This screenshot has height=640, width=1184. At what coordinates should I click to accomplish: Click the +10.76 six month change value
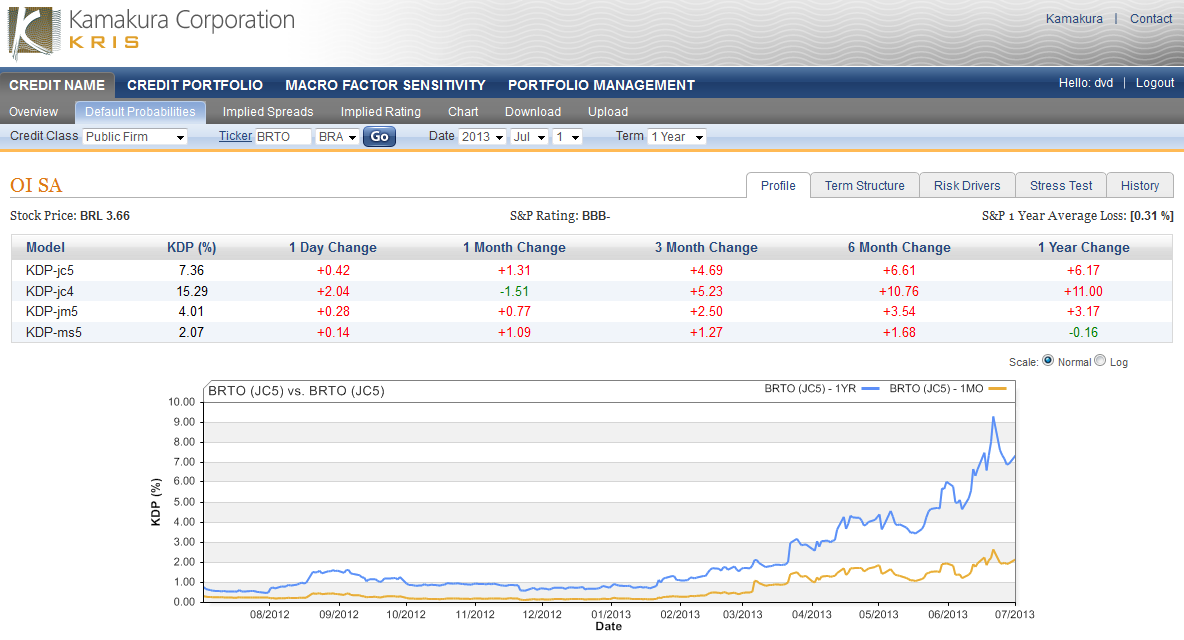point(899,291)
